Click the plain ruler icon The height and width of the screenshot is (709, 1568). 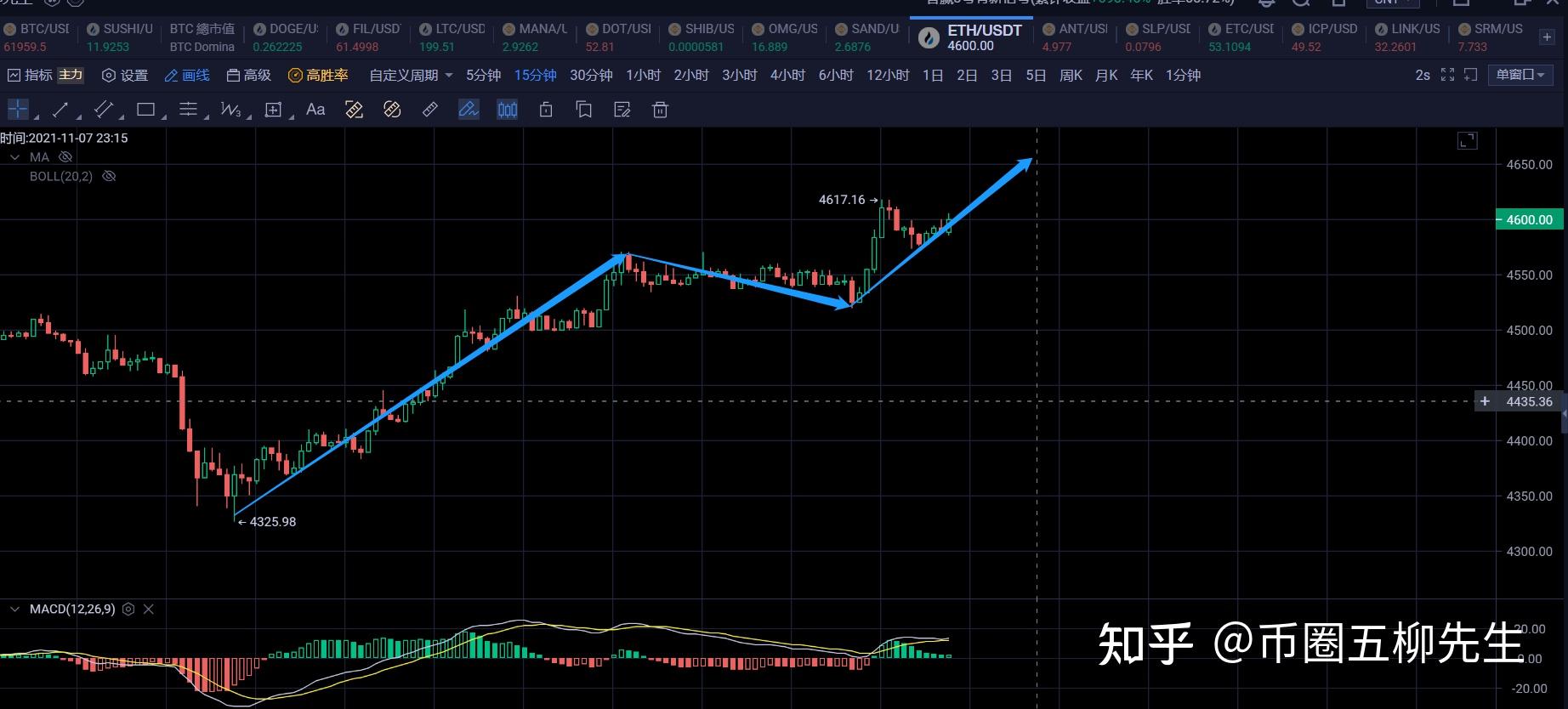430,109
